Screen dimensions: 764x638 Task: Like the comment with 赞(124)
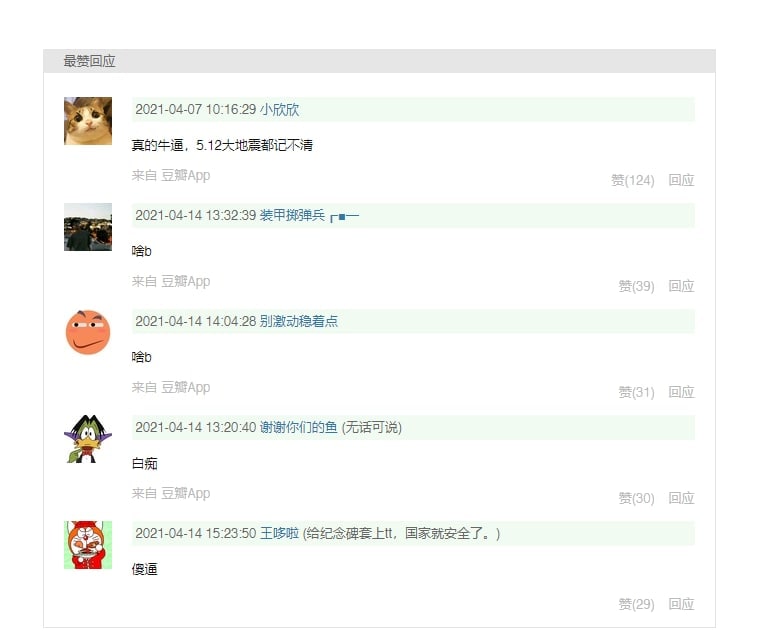point(632,180)
